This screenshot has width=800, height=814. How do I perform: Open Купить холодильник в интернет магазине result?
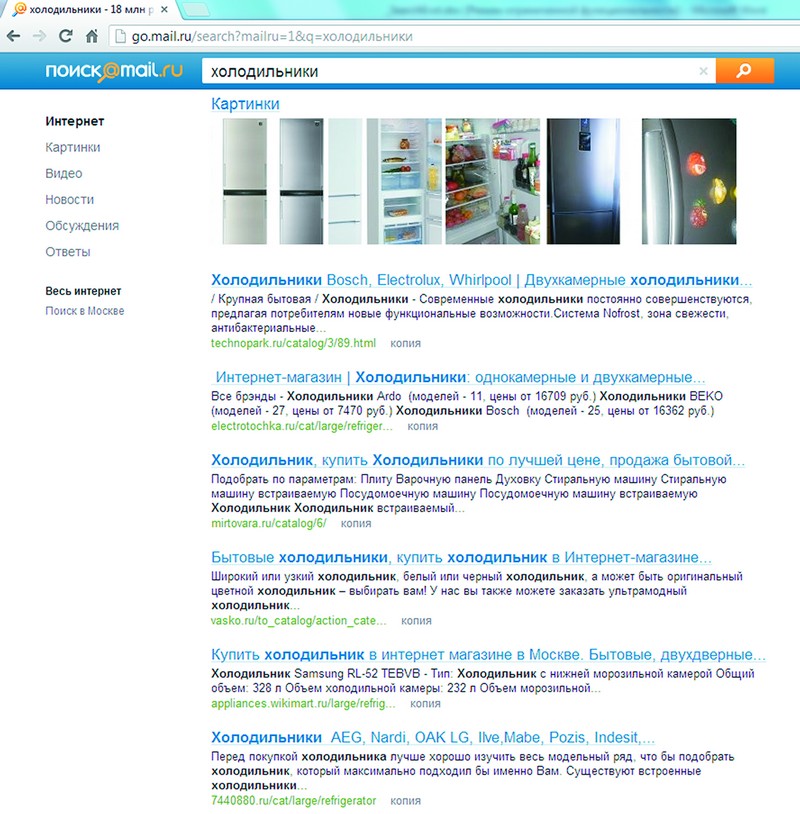[x=488, y=655]
